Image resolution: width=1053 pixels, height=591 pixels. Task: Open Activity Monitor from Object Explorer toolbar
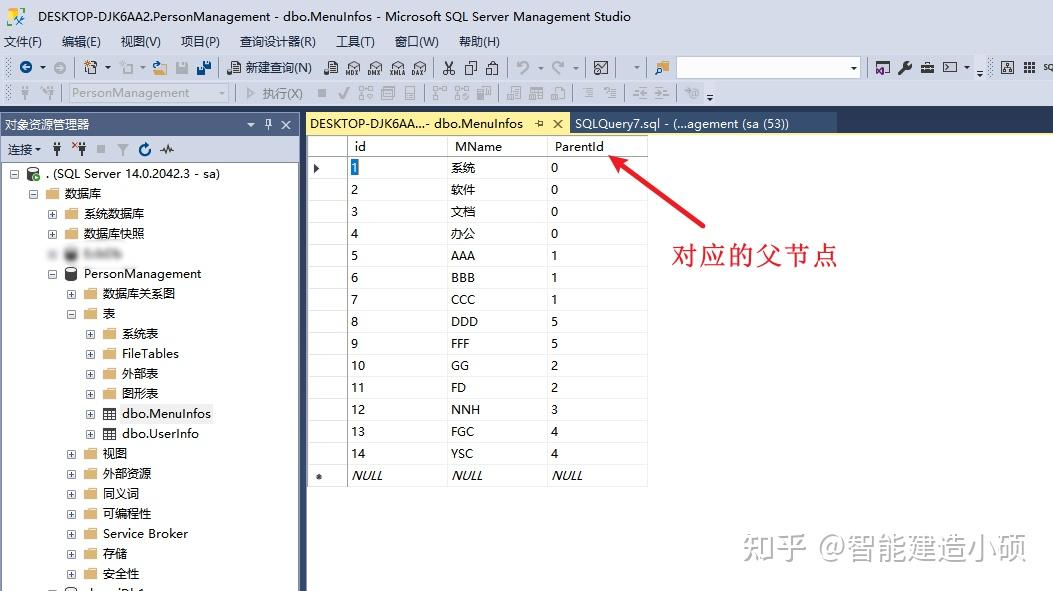click(169, 149)
